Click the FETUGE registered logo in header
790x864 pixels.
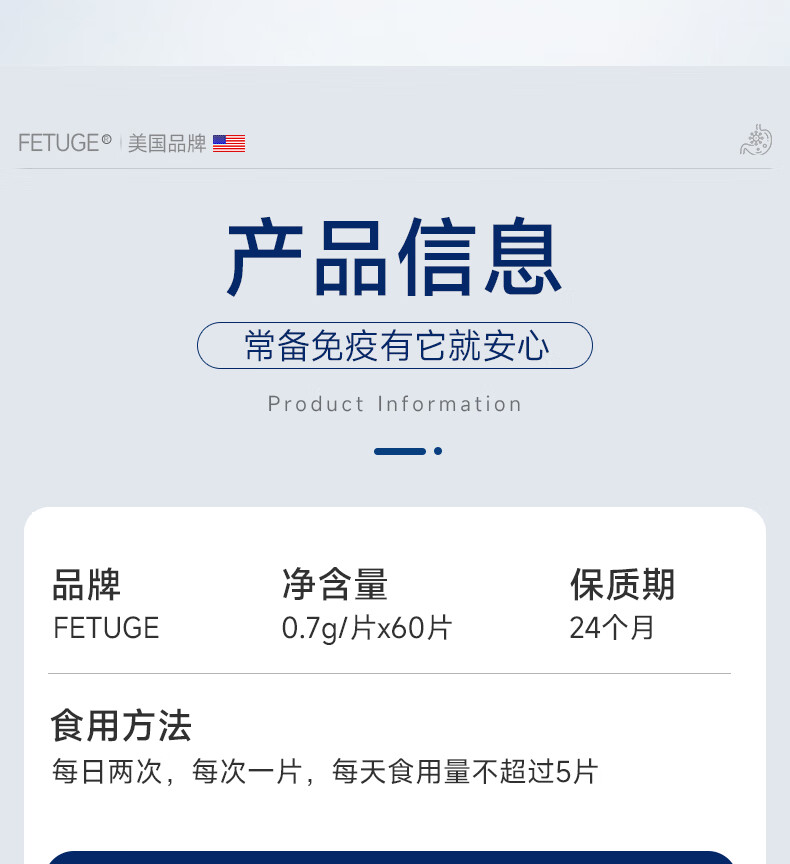[65, 143]
